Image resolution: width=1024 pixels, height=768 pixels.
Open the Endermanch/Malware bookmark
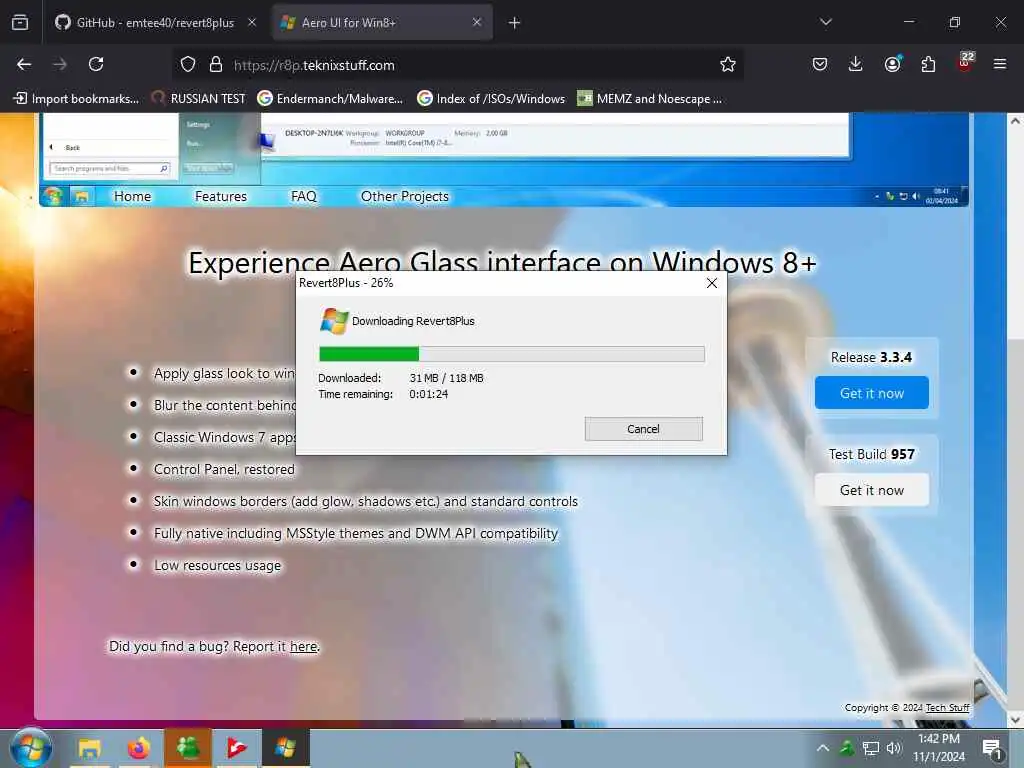[330, 99]
